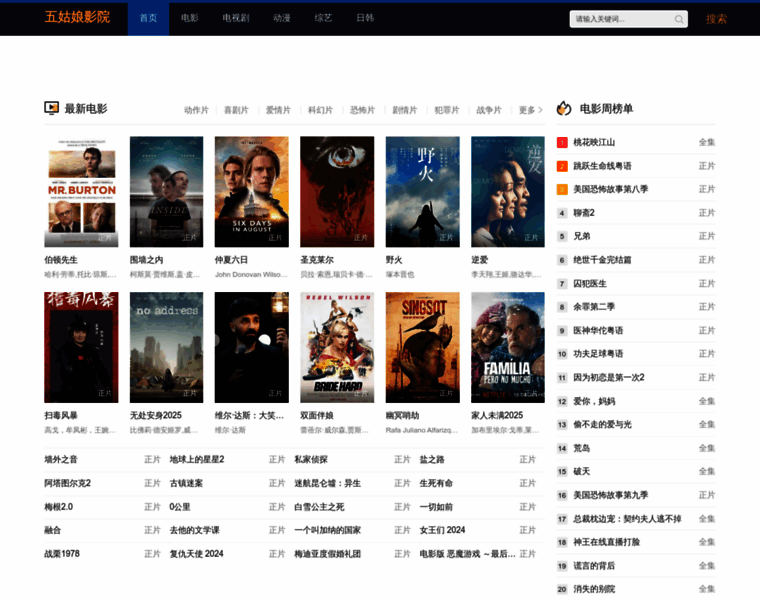The image size is (760, 600).
Task: Open the 综艺 navigation tab
Action: 323,18
